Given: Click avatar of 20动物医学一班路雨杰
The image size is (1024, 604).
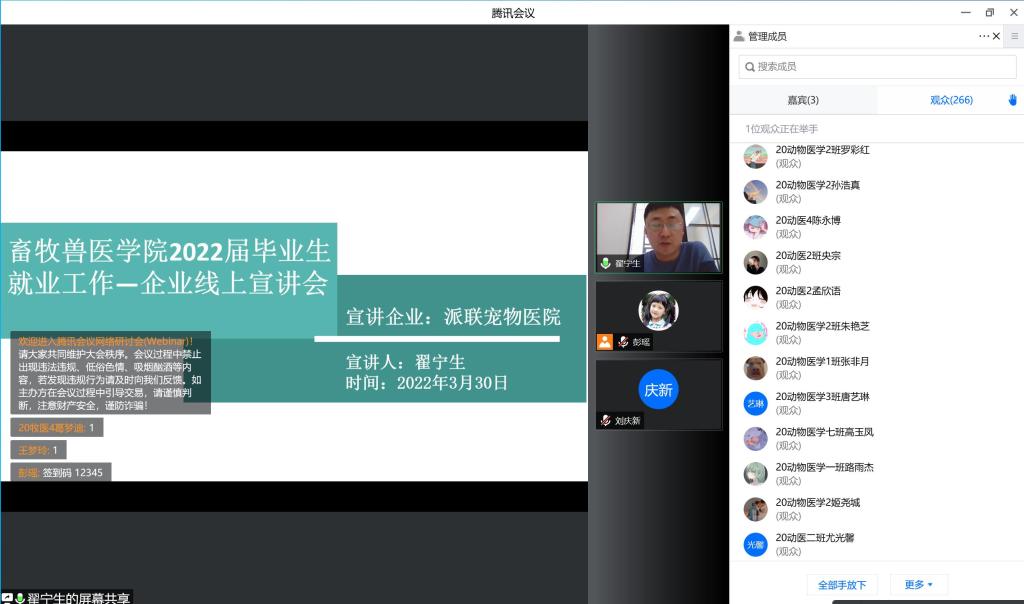Looking at the screenshot, I should pyautogui.click(x=756, y=474).
